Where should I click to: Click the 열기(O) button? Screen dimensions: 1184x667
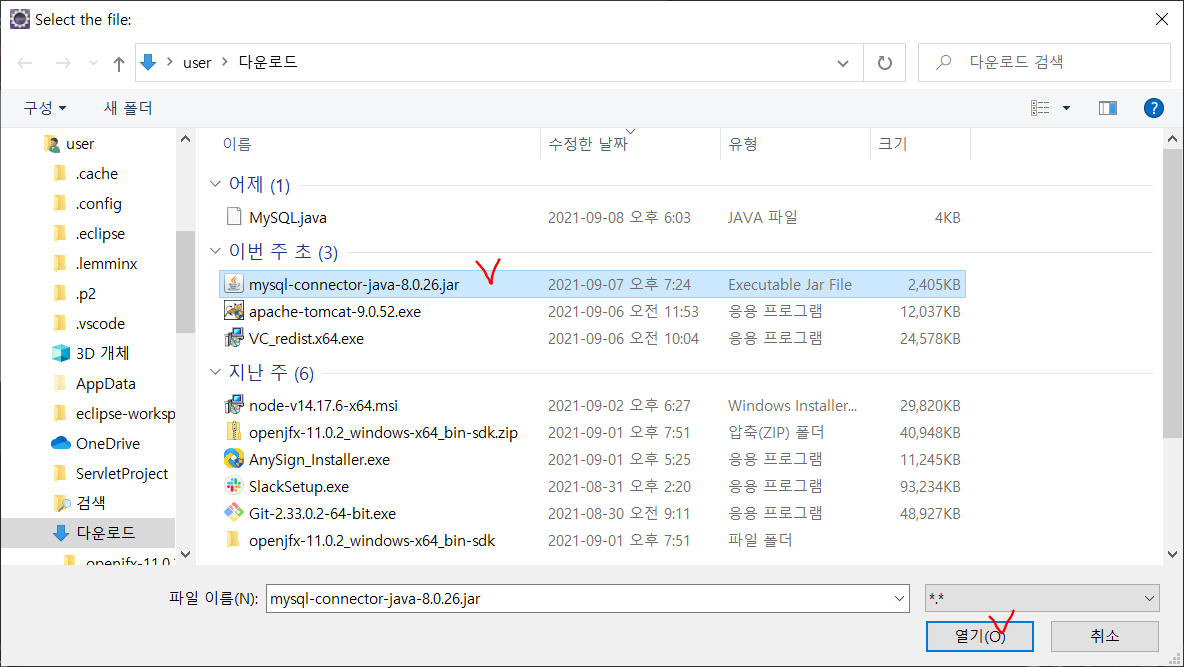point(979,636)
